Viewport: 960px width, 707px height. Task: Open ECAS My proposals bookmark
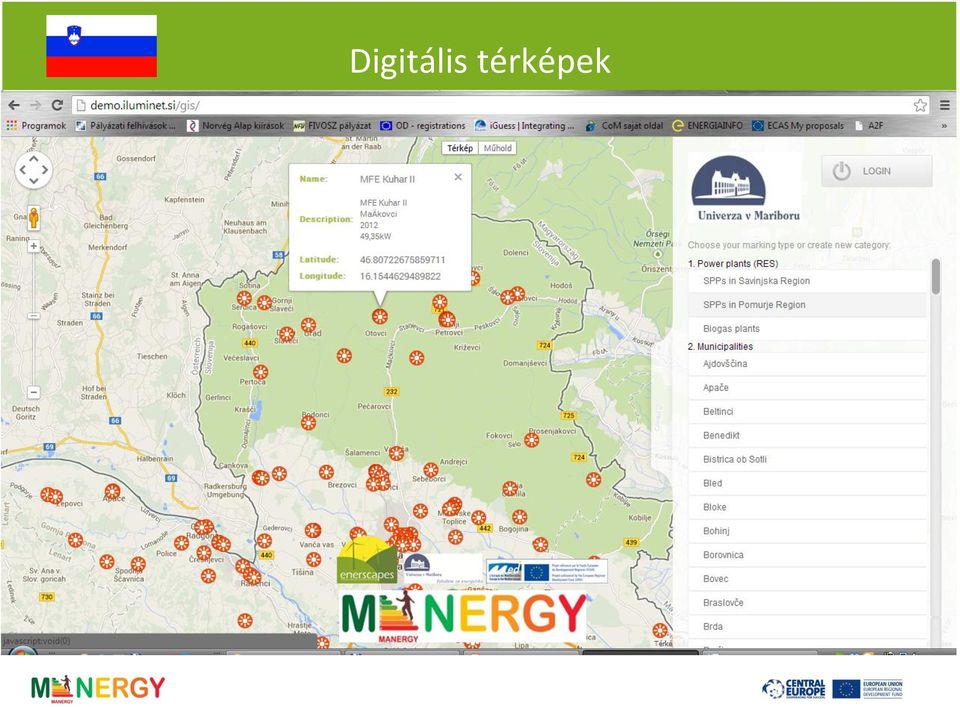click(x=798, y=125)
